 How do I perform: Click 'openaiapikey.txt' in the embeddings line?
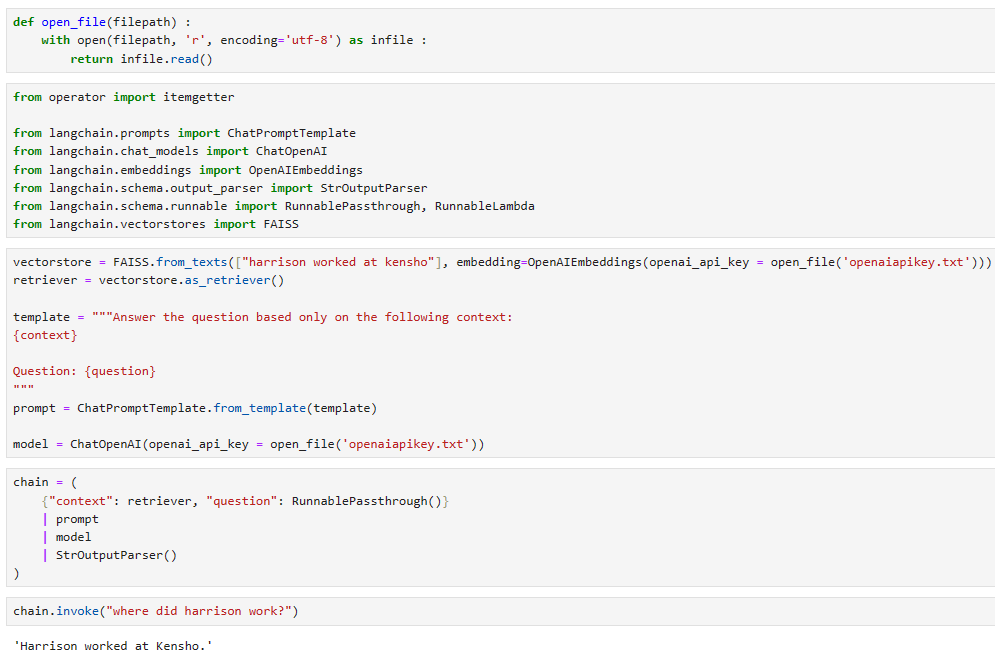906,262
